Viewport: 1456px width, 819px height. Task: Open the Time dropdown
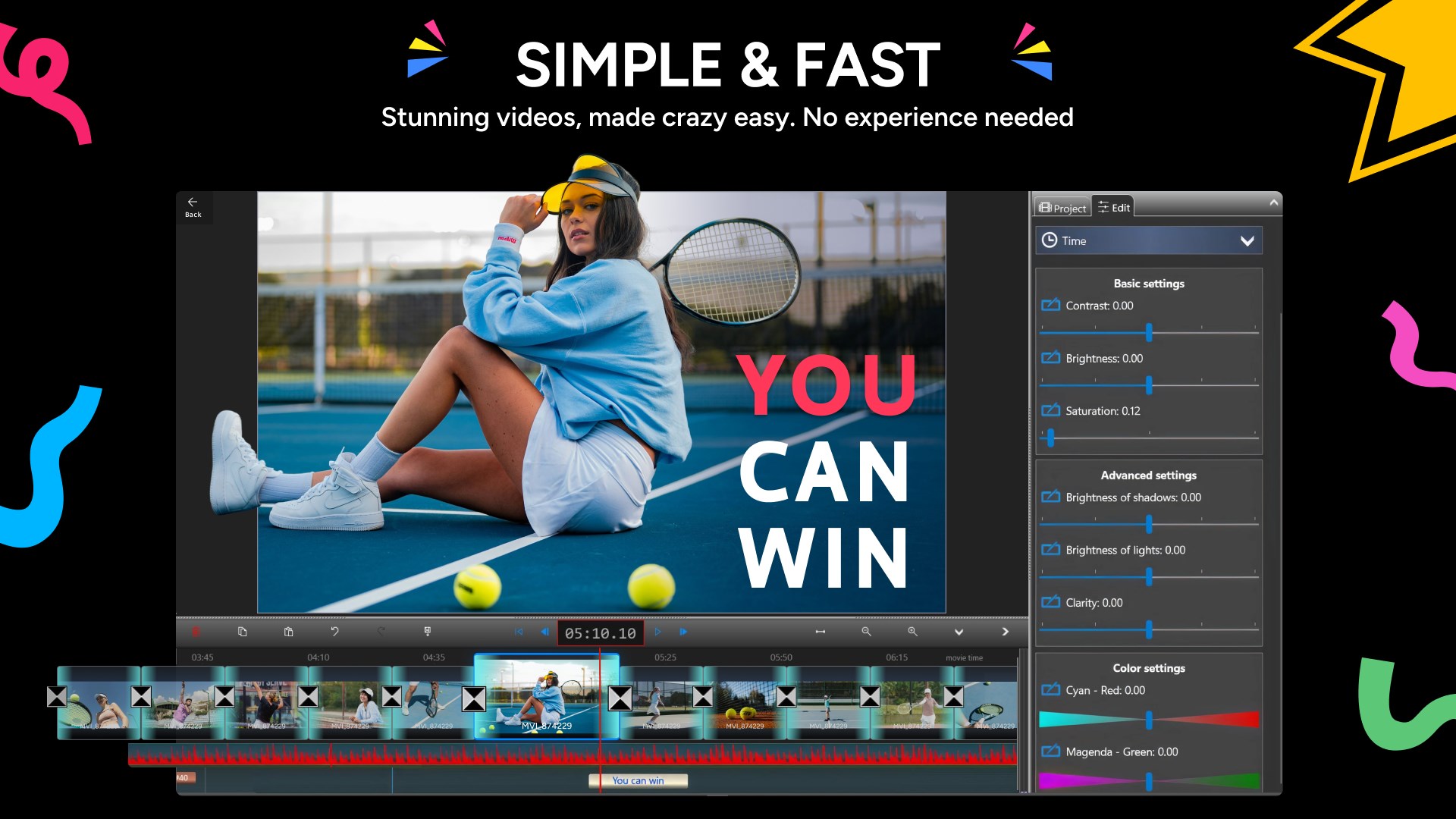[1148, 240]
